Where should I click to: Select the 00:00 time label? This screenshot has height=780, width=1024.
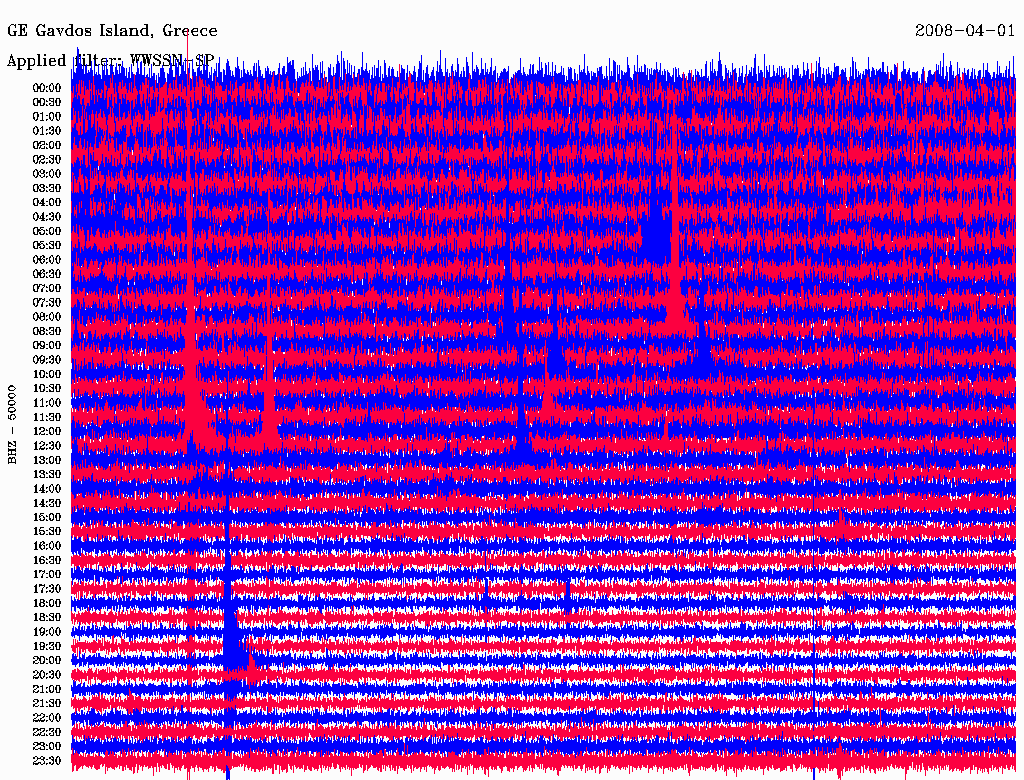47,88
